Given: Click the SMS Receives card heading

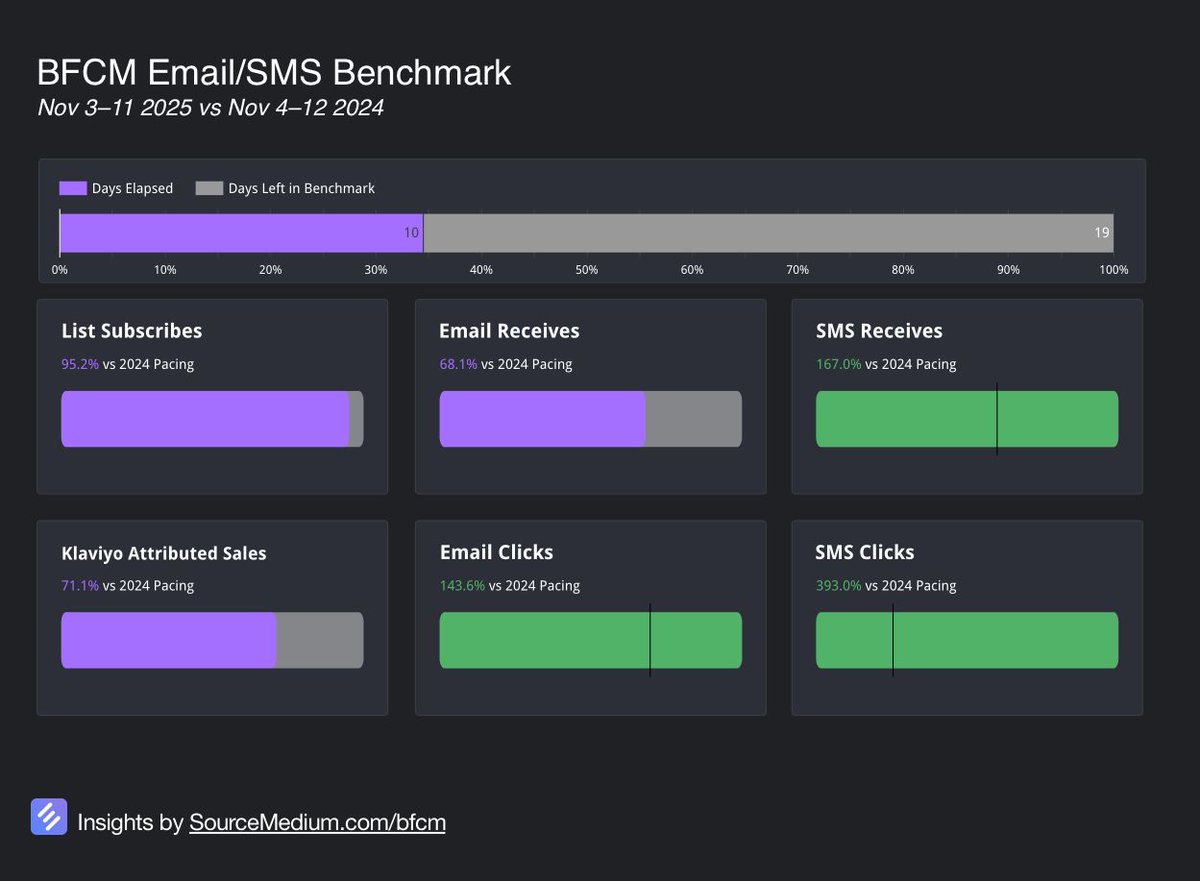Looking at the screenshot, I should tap(879, 331).
